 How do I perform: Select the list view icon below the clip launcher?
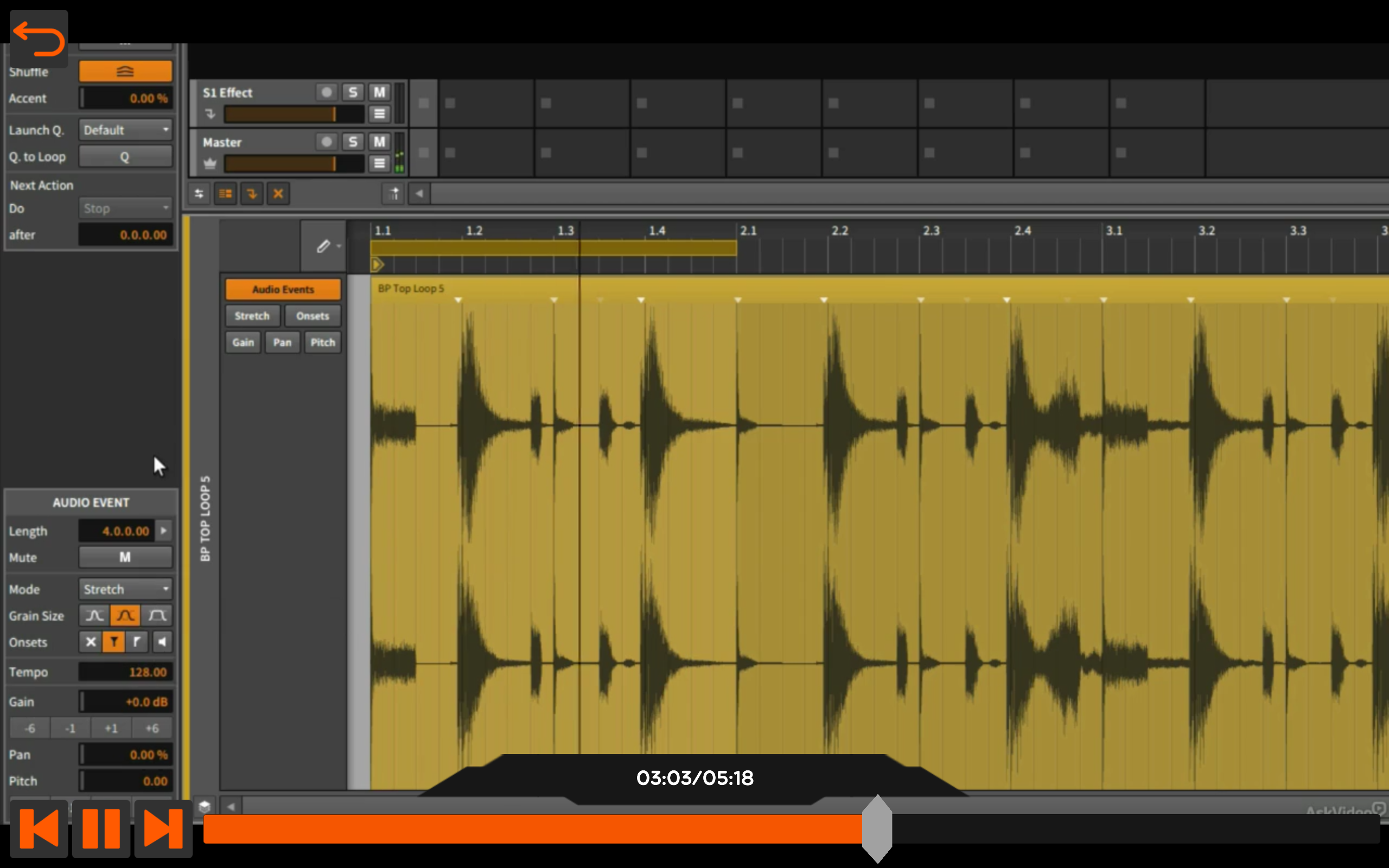coord(225,194)
